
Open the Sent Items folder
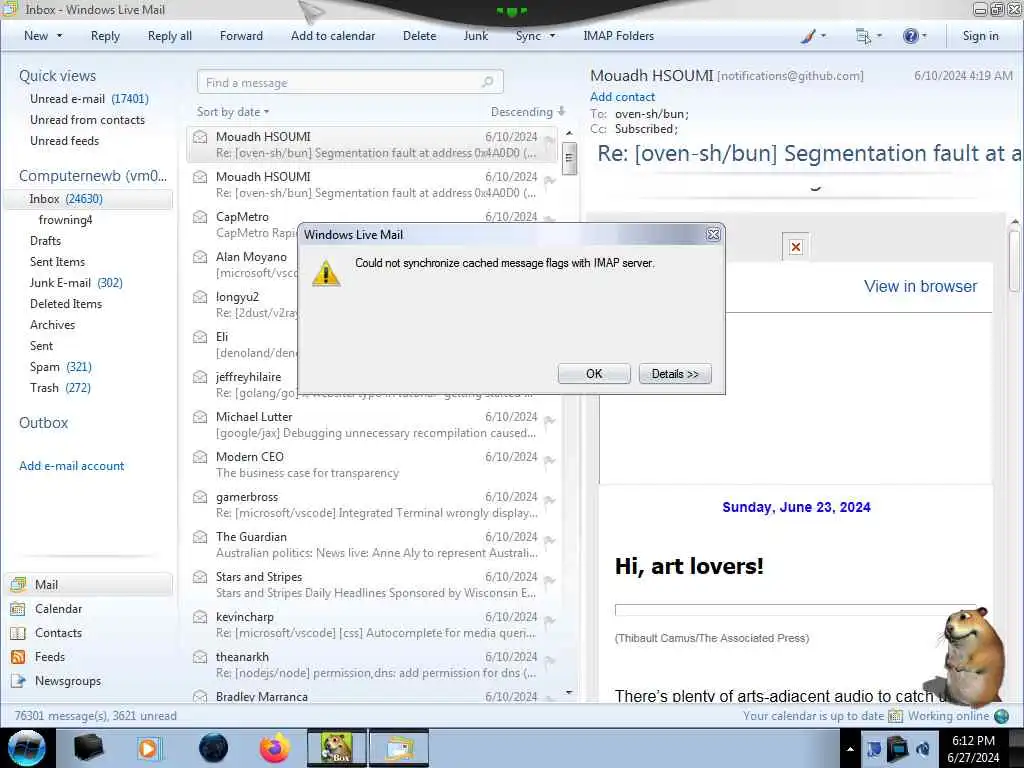[57, 261]
